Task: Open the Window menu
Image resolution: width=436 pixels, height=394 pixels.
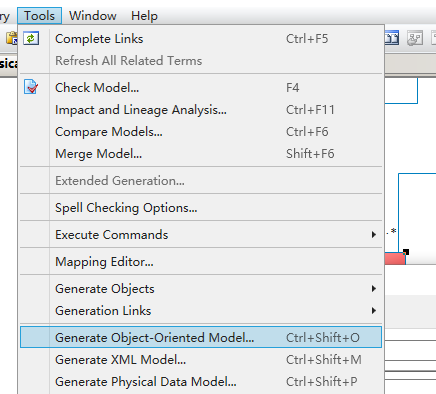Action: (x=93, y=16)
